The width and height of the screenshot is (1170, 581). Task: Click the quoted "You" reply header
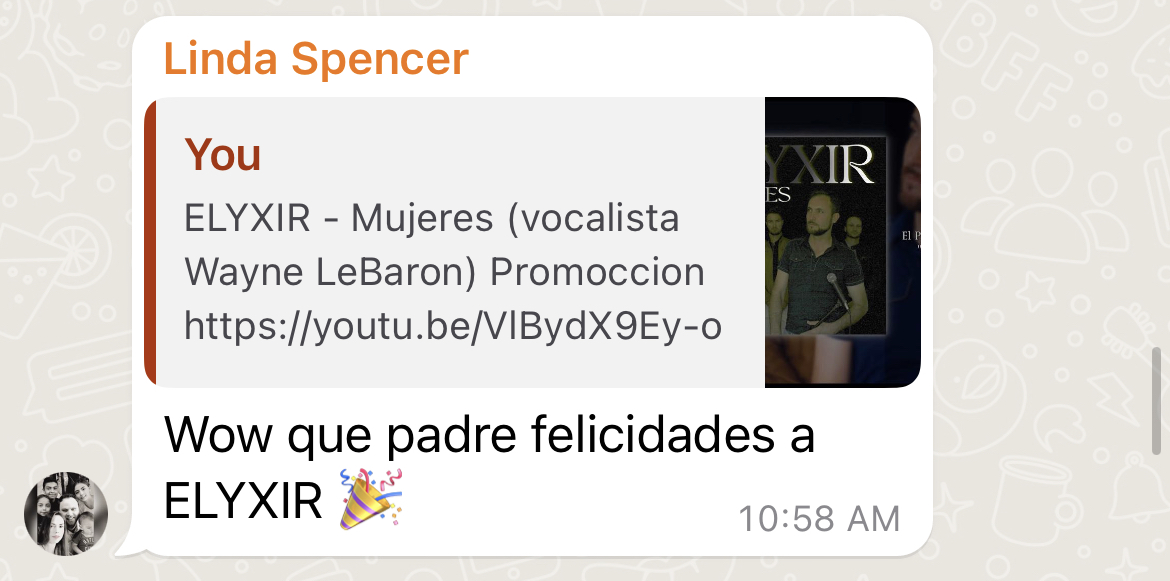coord(222,154)
